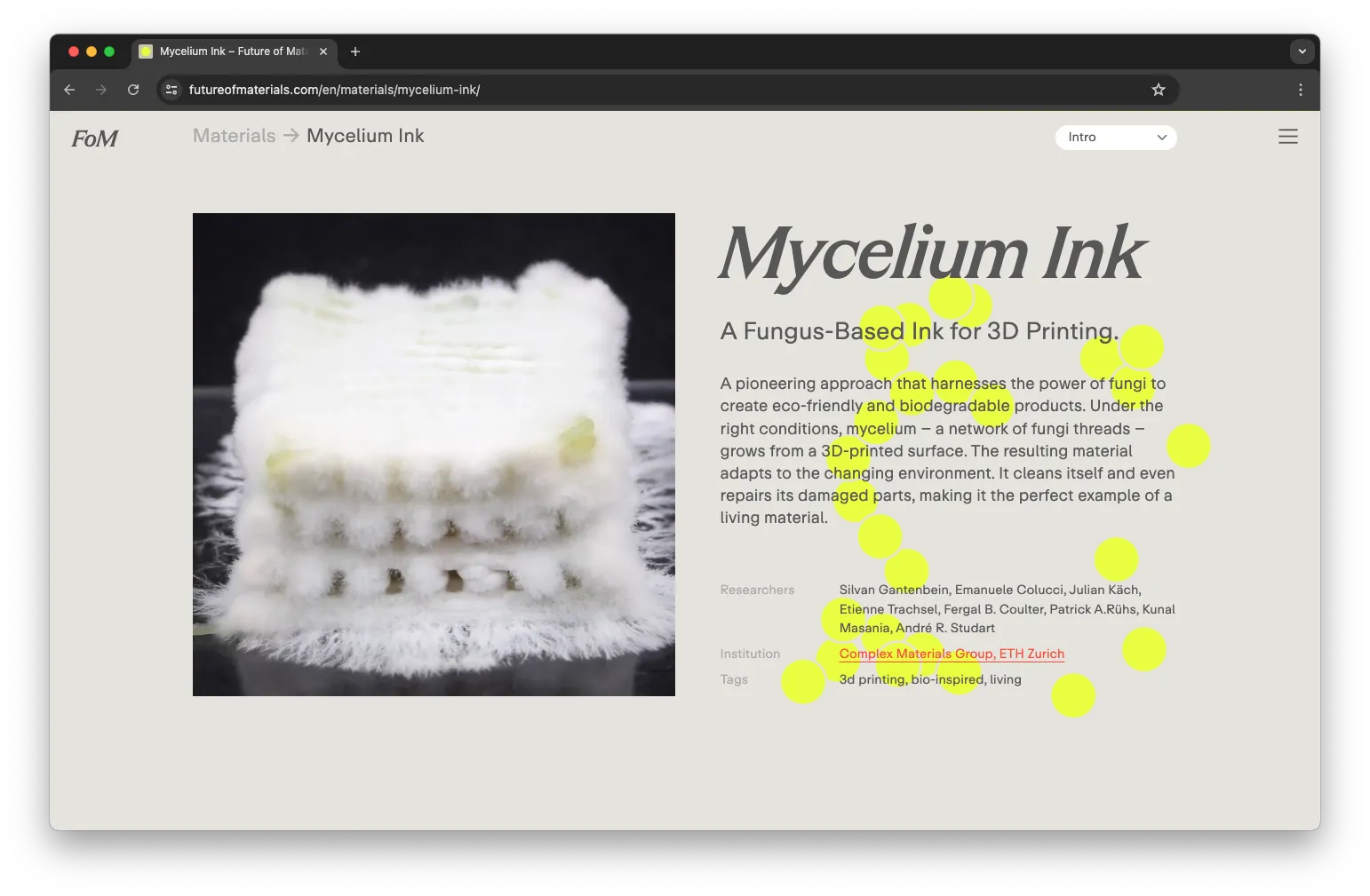This screenshot has height=896, width=1370.
Task: Click the 3d printing, bio-inspired, living tags
Action: (x=930, y=679)
